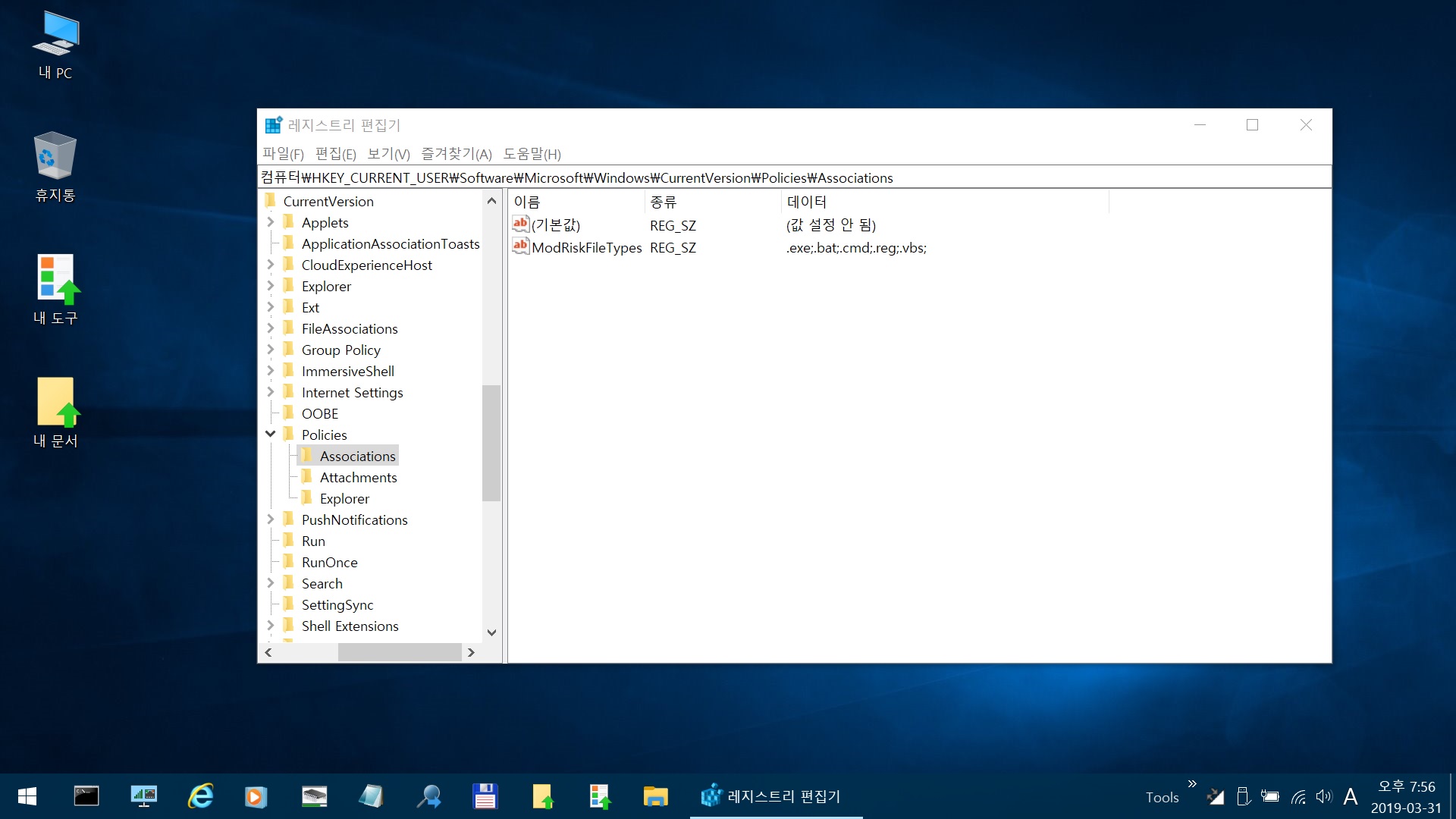
Task: Click the Windows Explorer taskbar icon
Action: coord(655,796)
